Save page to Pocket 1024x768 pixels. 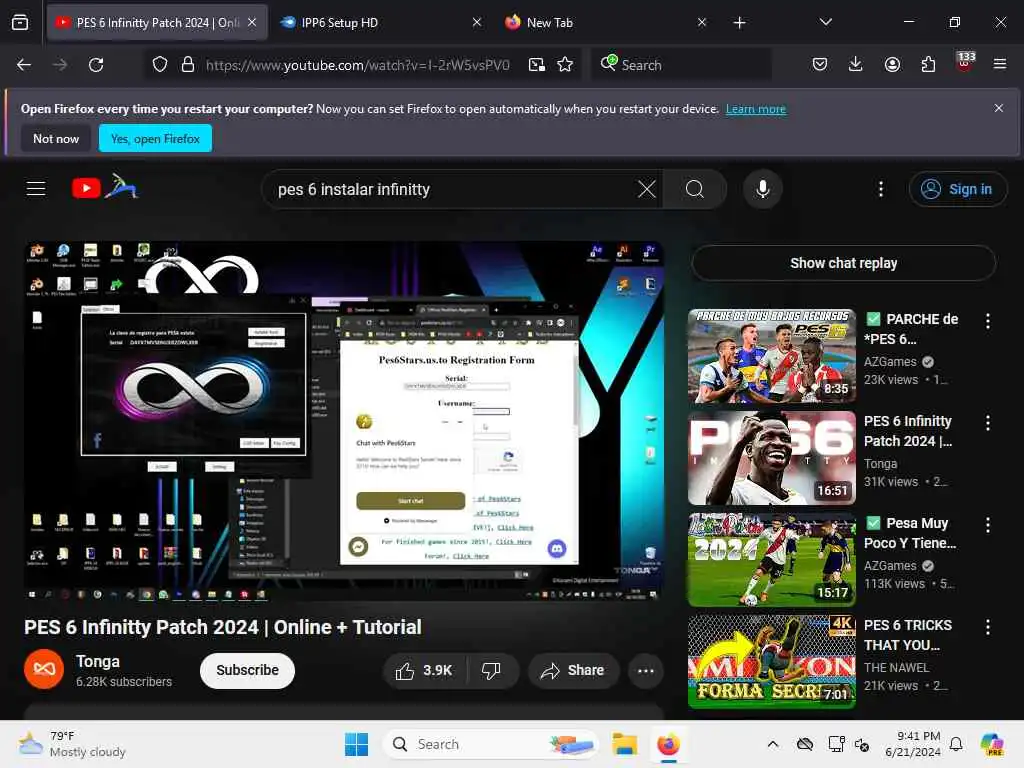(x=820, y=64)
